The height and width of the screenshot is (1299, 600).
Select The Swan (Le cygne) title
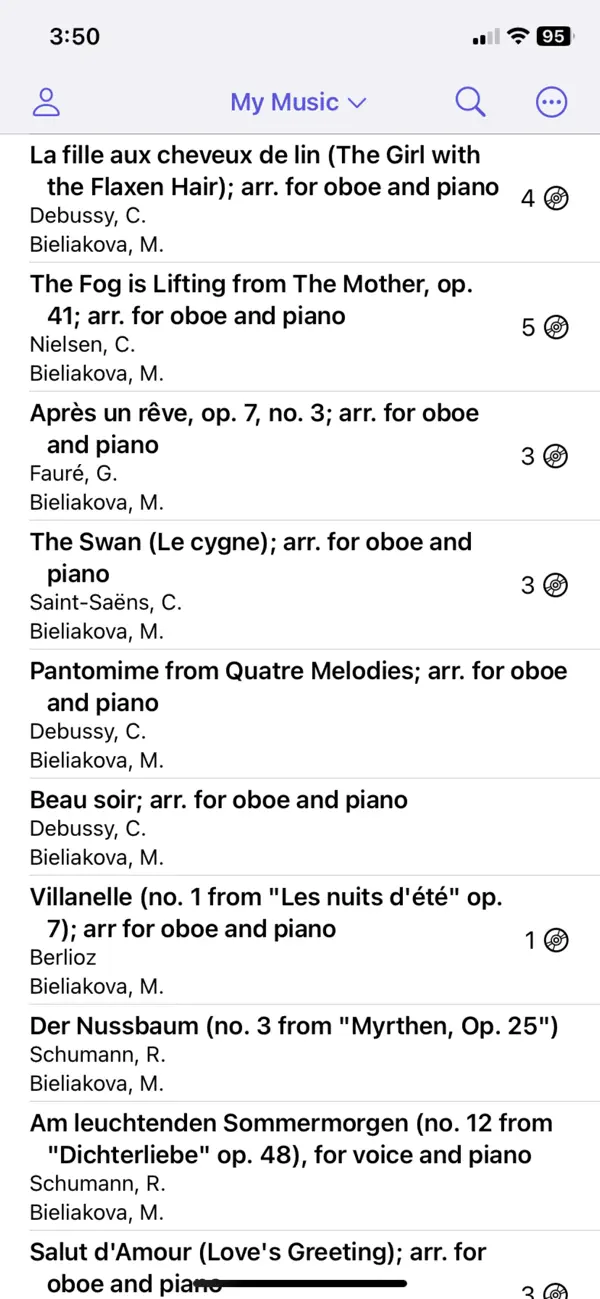250,557
